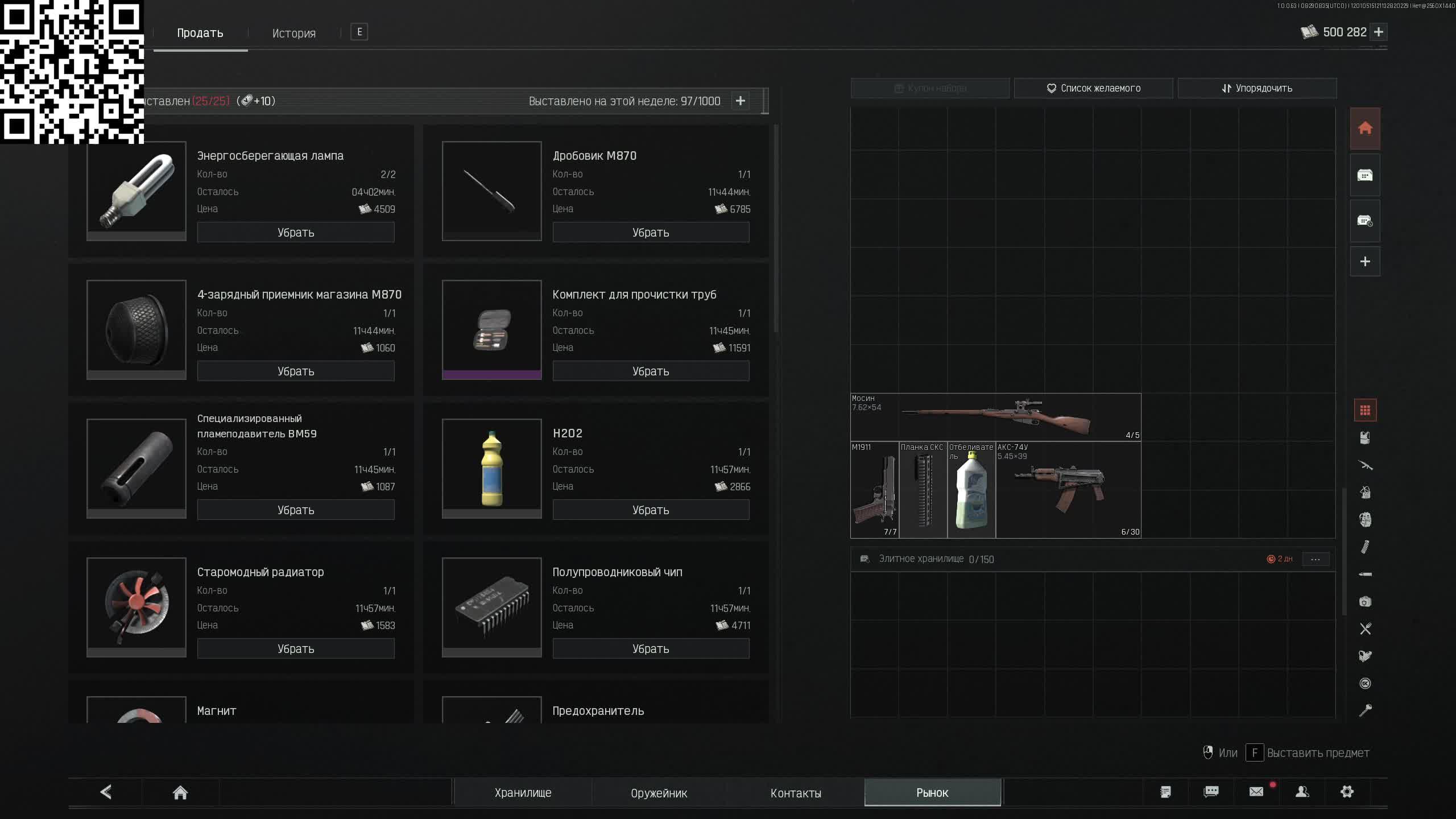Show all items grid filter

coord(1365,411)
